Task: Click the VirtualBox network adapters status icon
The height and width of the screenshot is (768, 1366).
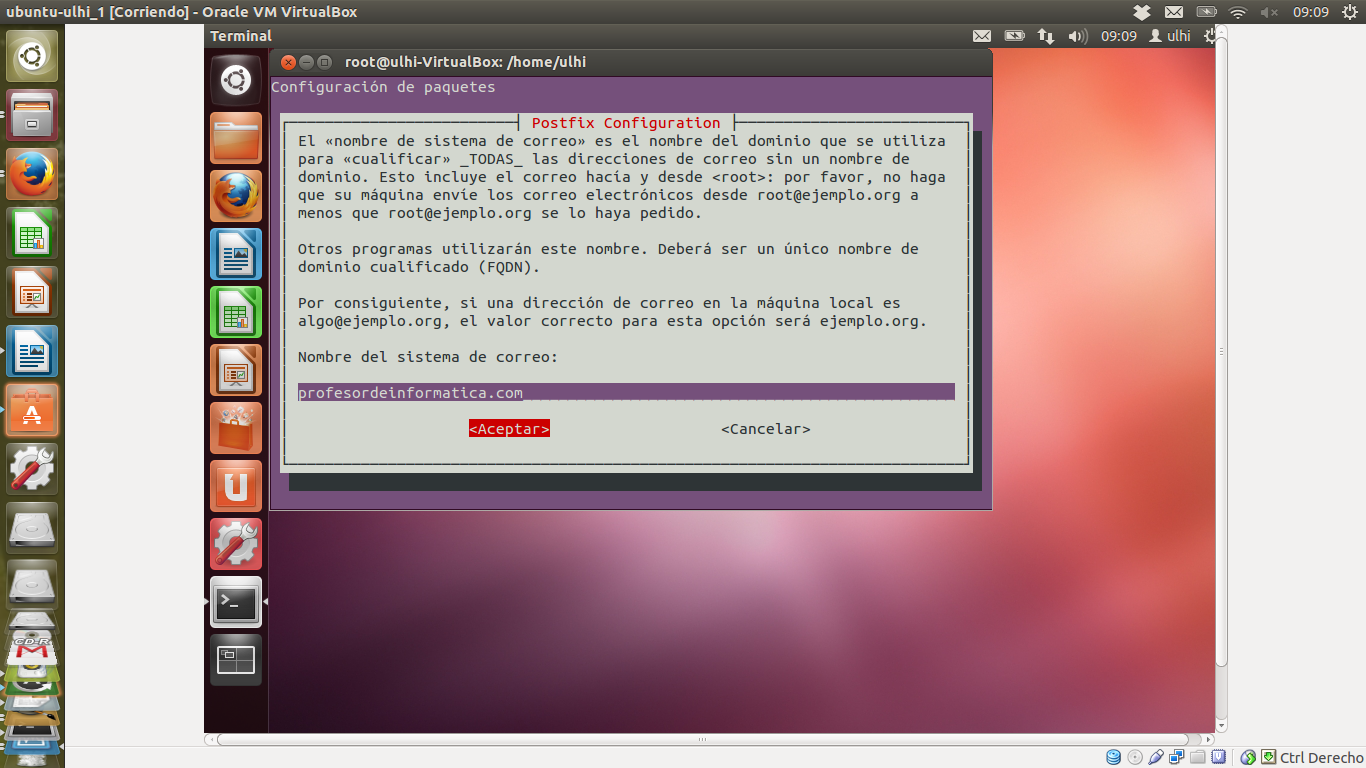Action: pos(1177,757)
